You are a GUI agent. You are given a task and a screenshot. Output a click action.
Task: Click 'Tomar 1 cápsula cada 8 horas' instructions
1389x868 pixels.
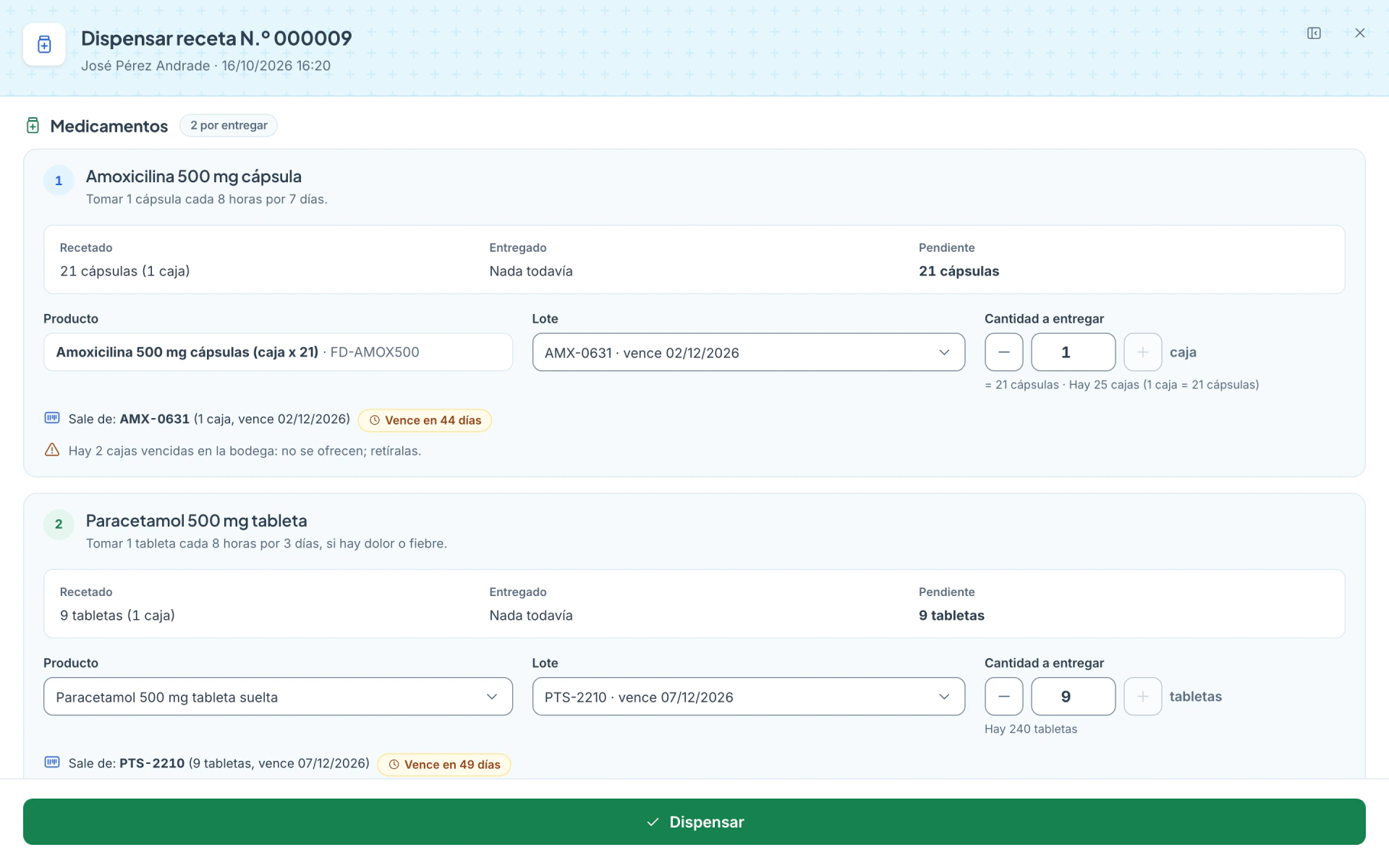click(x=207, y=199)
